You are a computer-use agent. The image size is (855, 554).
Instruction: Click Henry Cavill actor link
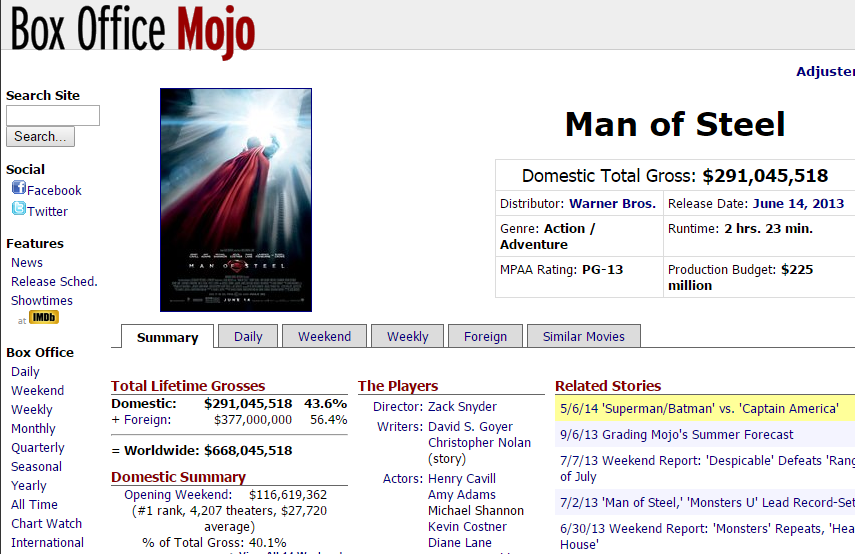(x=462, y=479)
